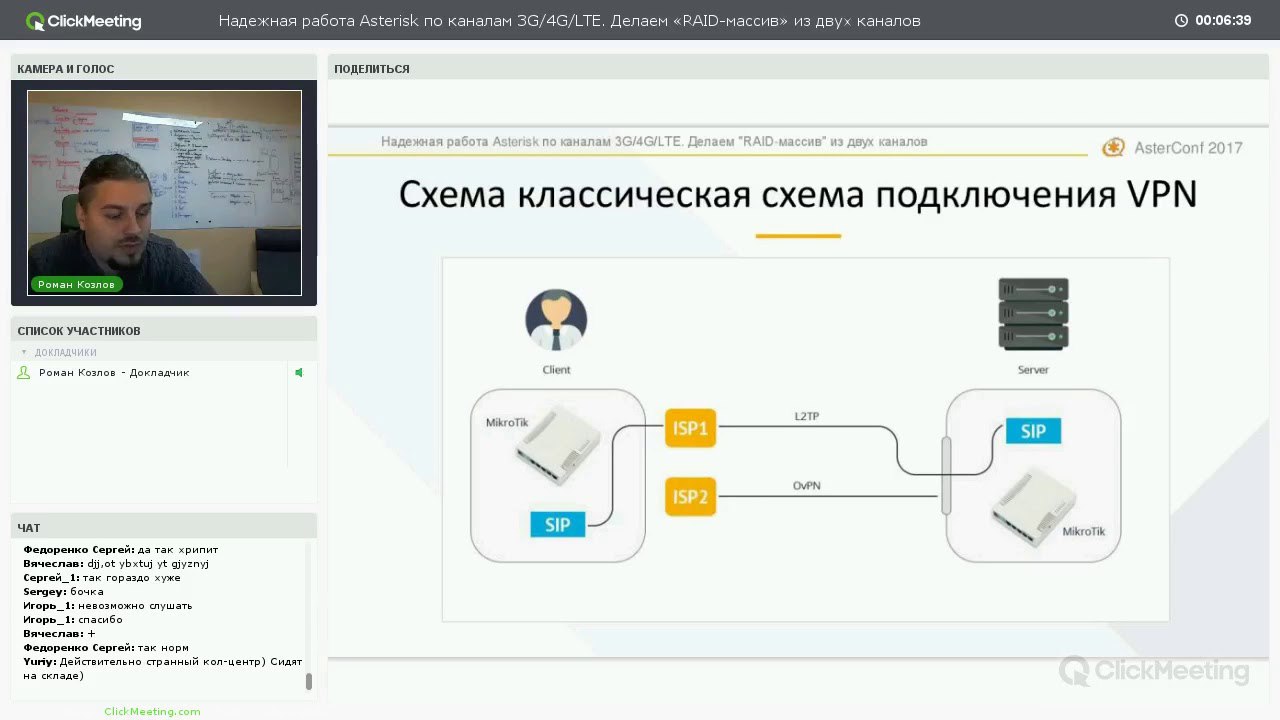Click chat message 'спасибо' from Игорь_1
1280x720 pixels.
(100, 619)
